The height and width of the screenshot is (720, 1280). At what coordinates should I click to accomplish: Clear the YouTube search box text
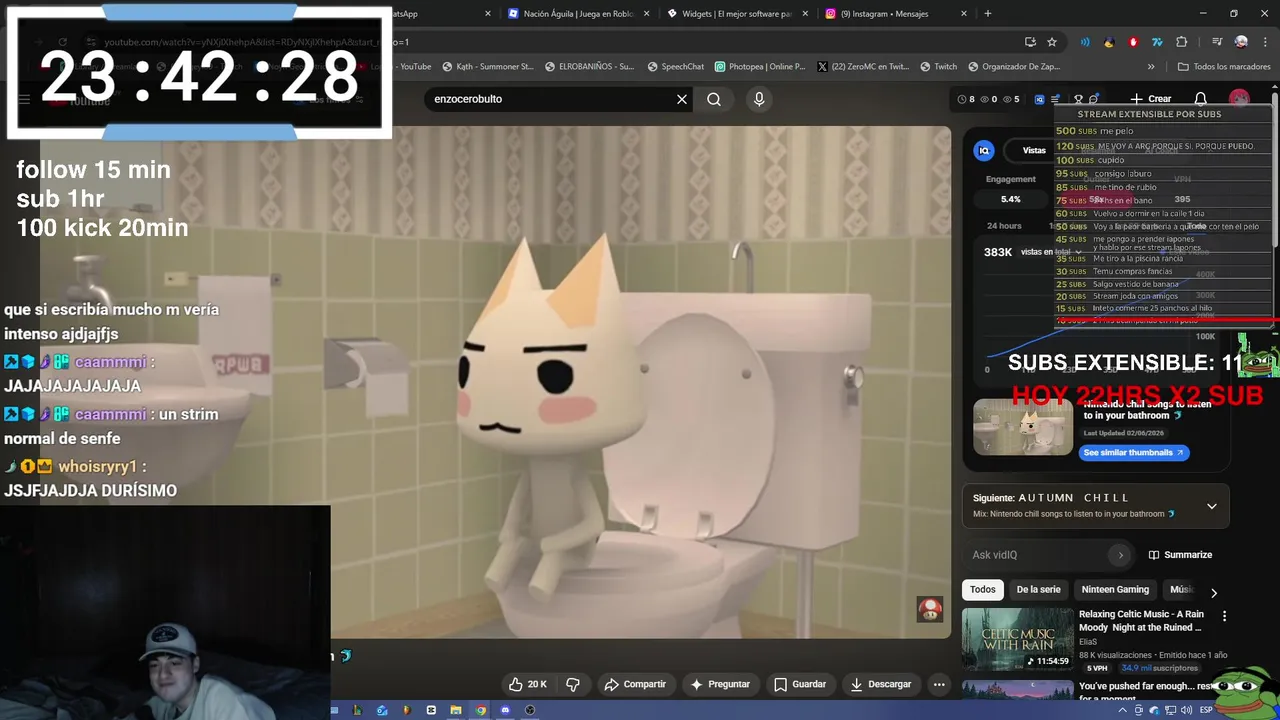(682, 99)
